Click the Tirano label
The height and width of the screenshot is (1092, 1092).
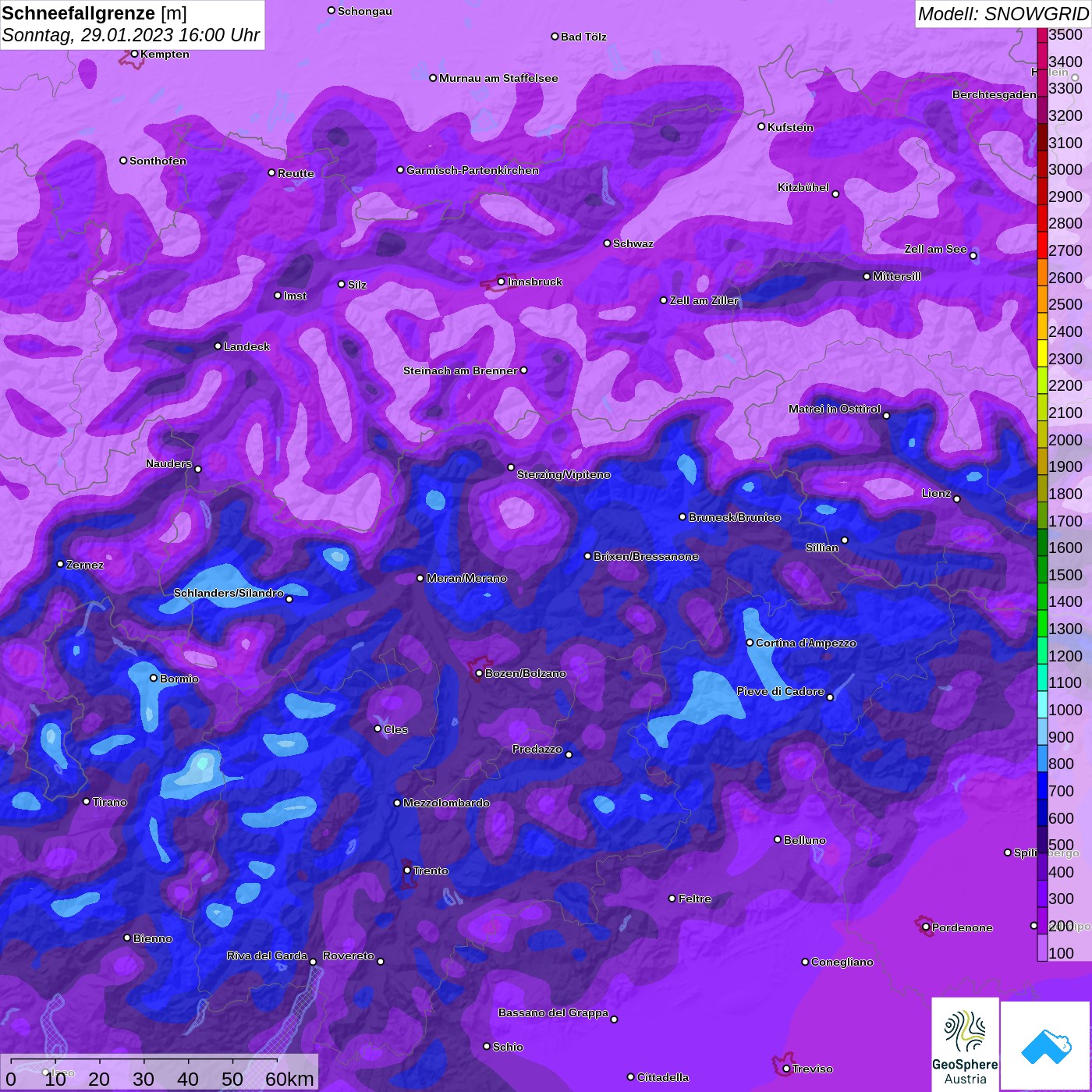pyautogui.click(x=110, y=802)
